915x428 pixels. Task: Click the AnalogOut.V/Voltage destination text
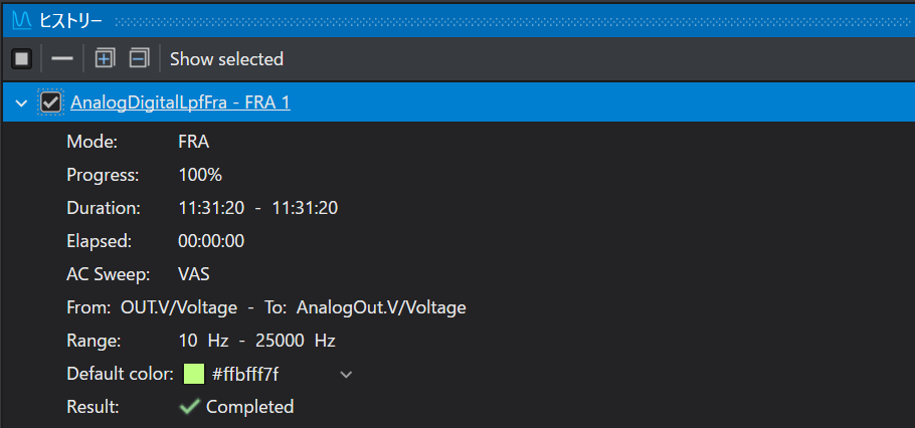tap(381, 308)
